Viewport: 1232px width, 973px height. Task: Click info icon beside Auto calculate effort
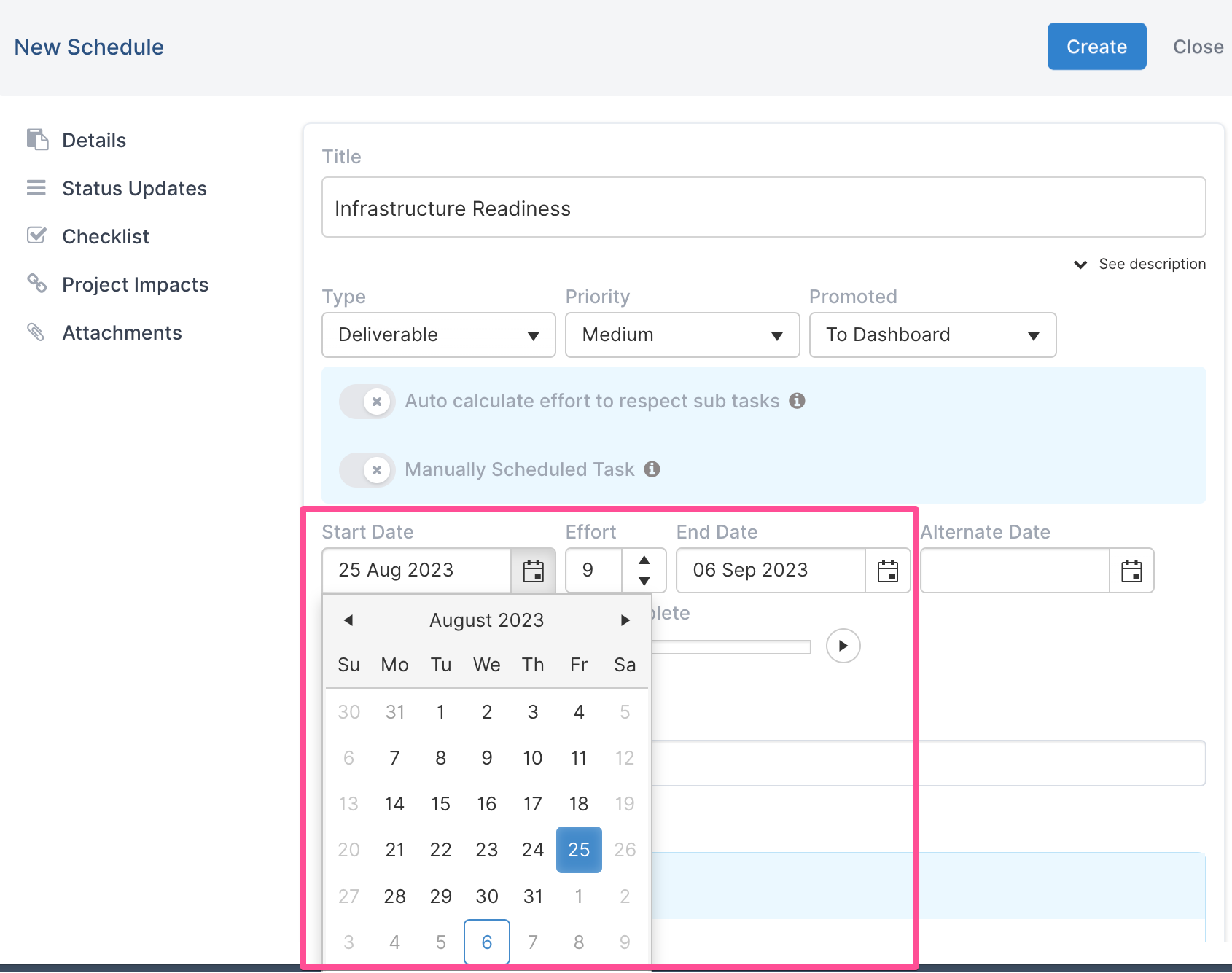point(798,401)
